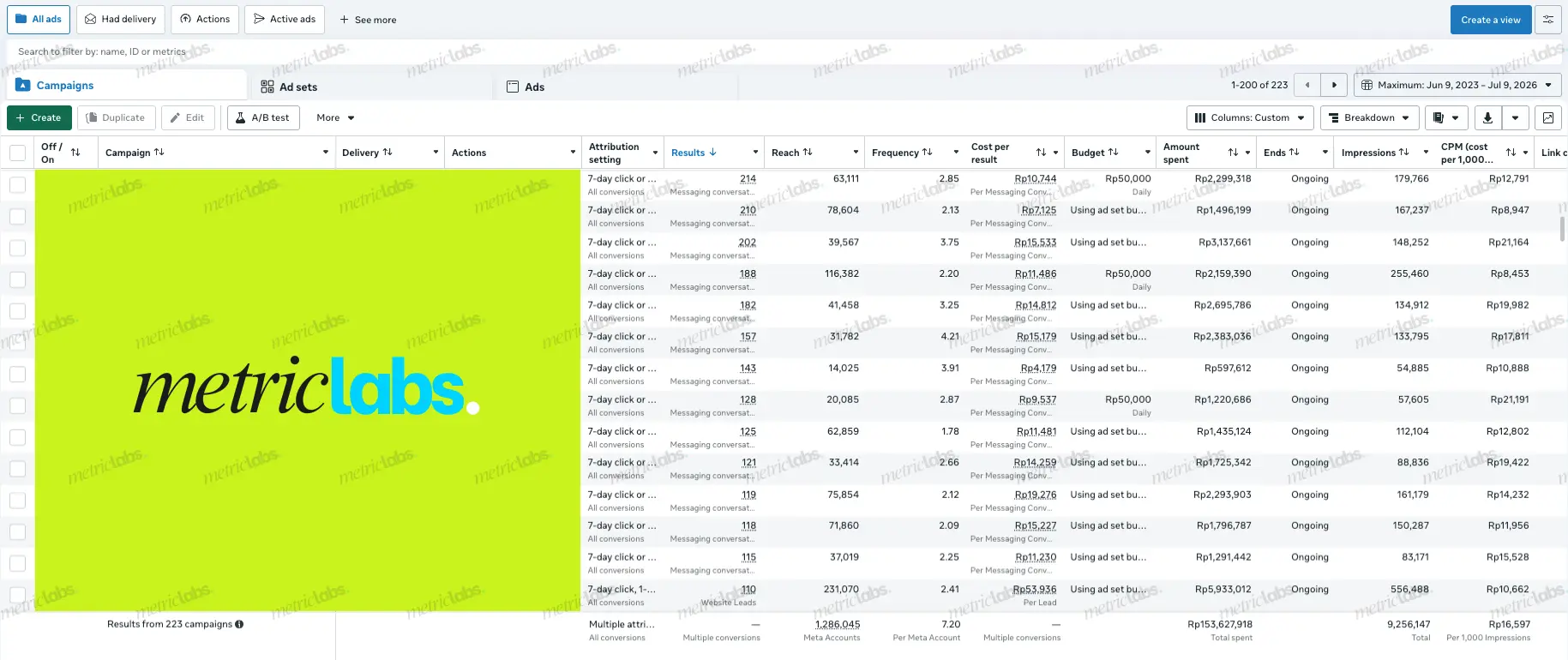The height and width of the screenshot is (660, 1568).
Task: Toggle the select-all campaigns checkbox
Action: point(17,153)
